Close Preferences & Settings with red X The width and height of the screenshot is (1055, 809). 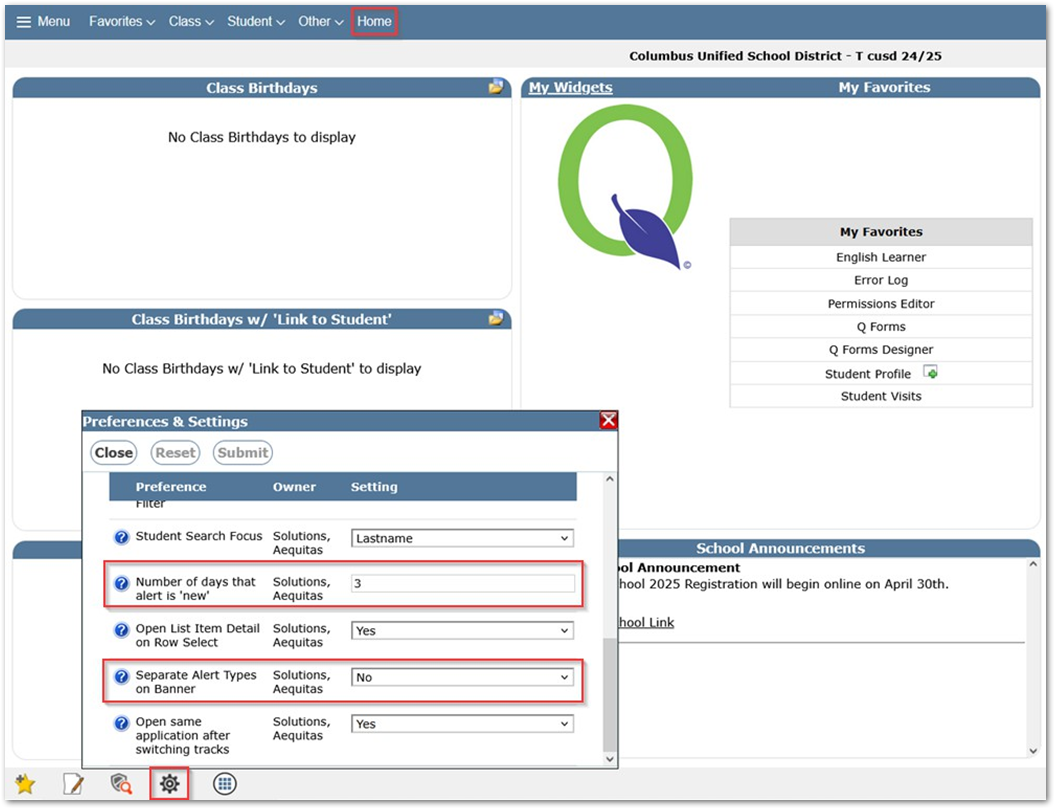[608, 421]
